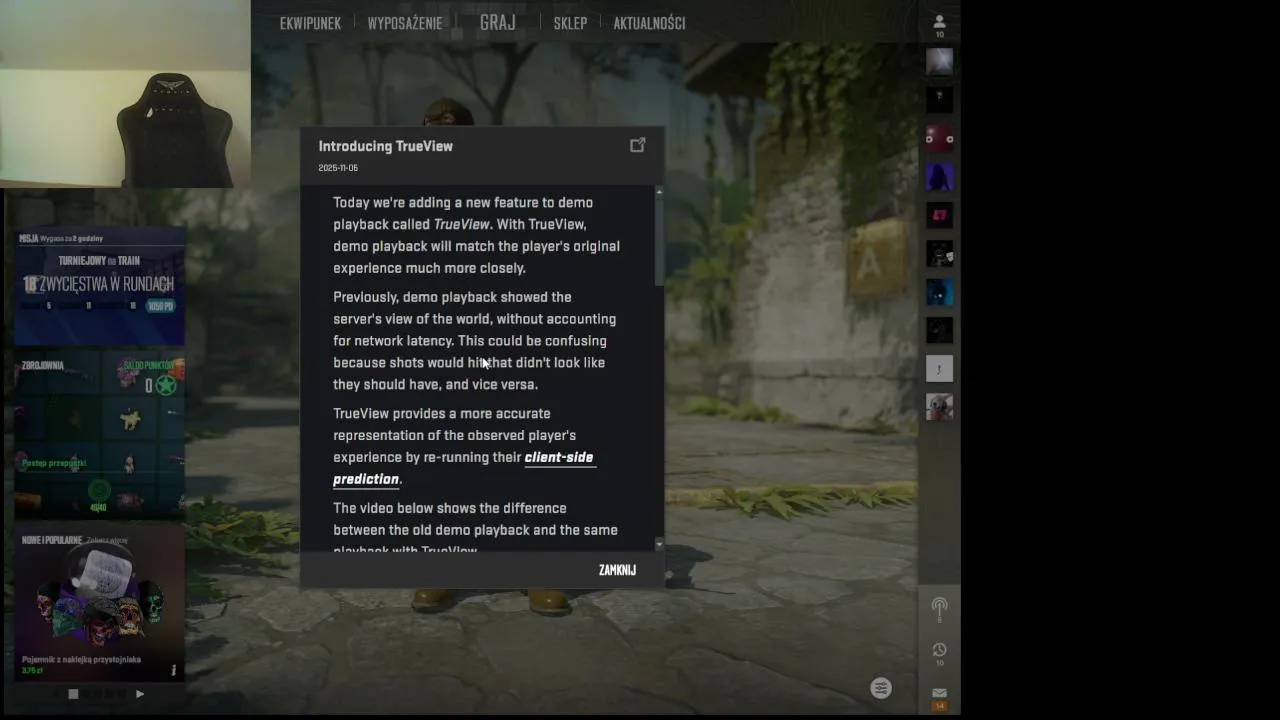Open the NOWE I POPULARNE store tile
The image size is (1280, 720).
(99, 605)
